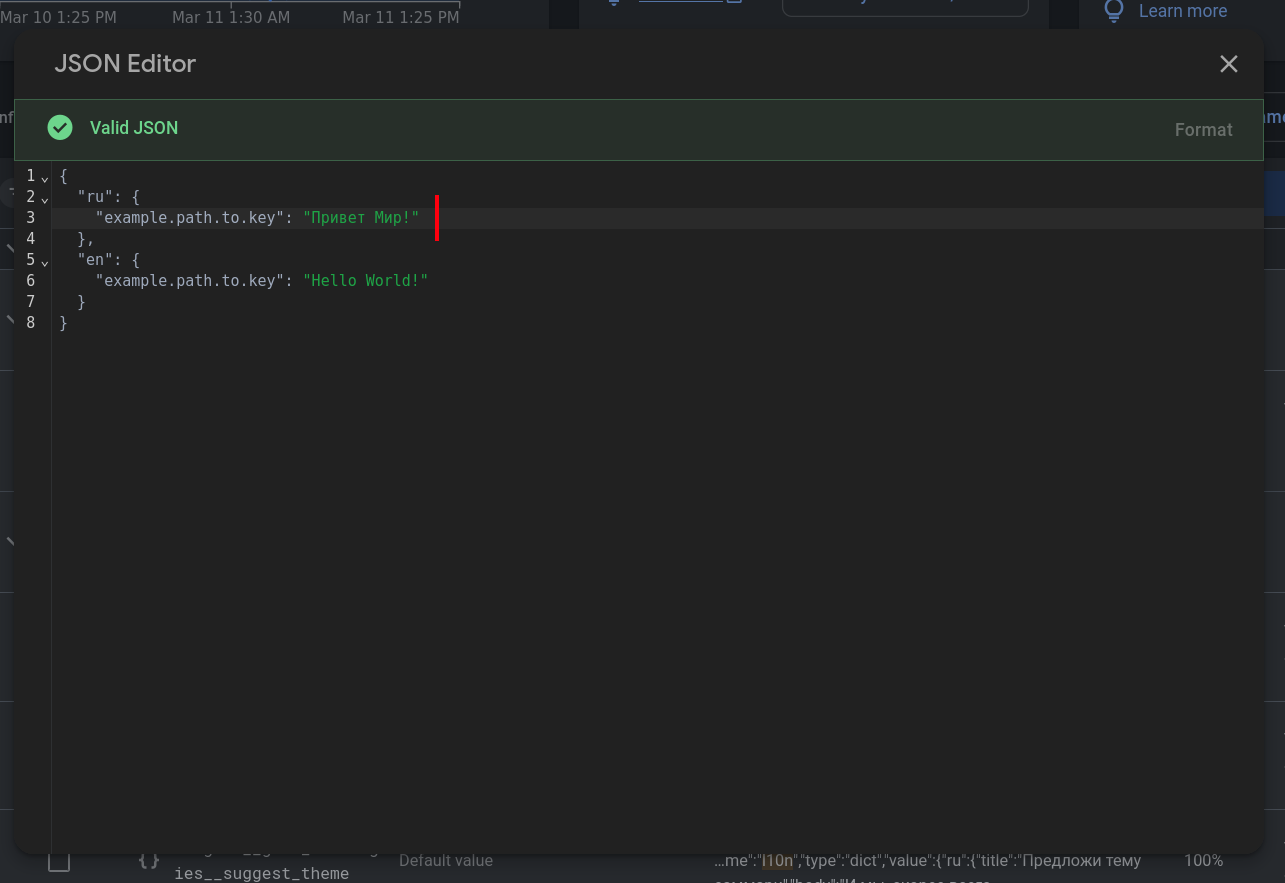Place cursor in "Привет Мир!" string value
The width and height of the screenshot is (1285, 883).
[361, 218]
